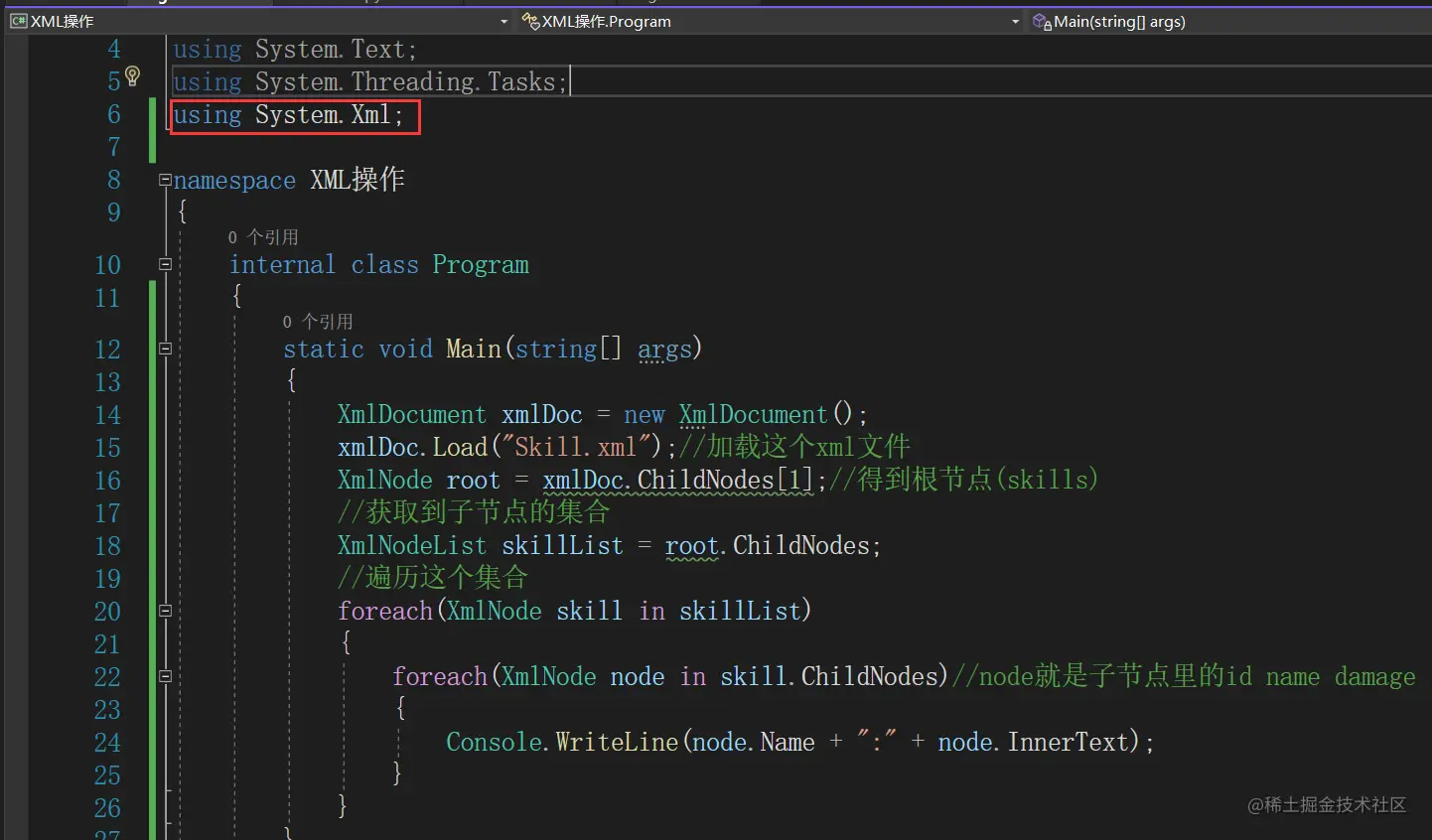
Task: Collapse the internal class Program block
Action: (x=165, y=264)
